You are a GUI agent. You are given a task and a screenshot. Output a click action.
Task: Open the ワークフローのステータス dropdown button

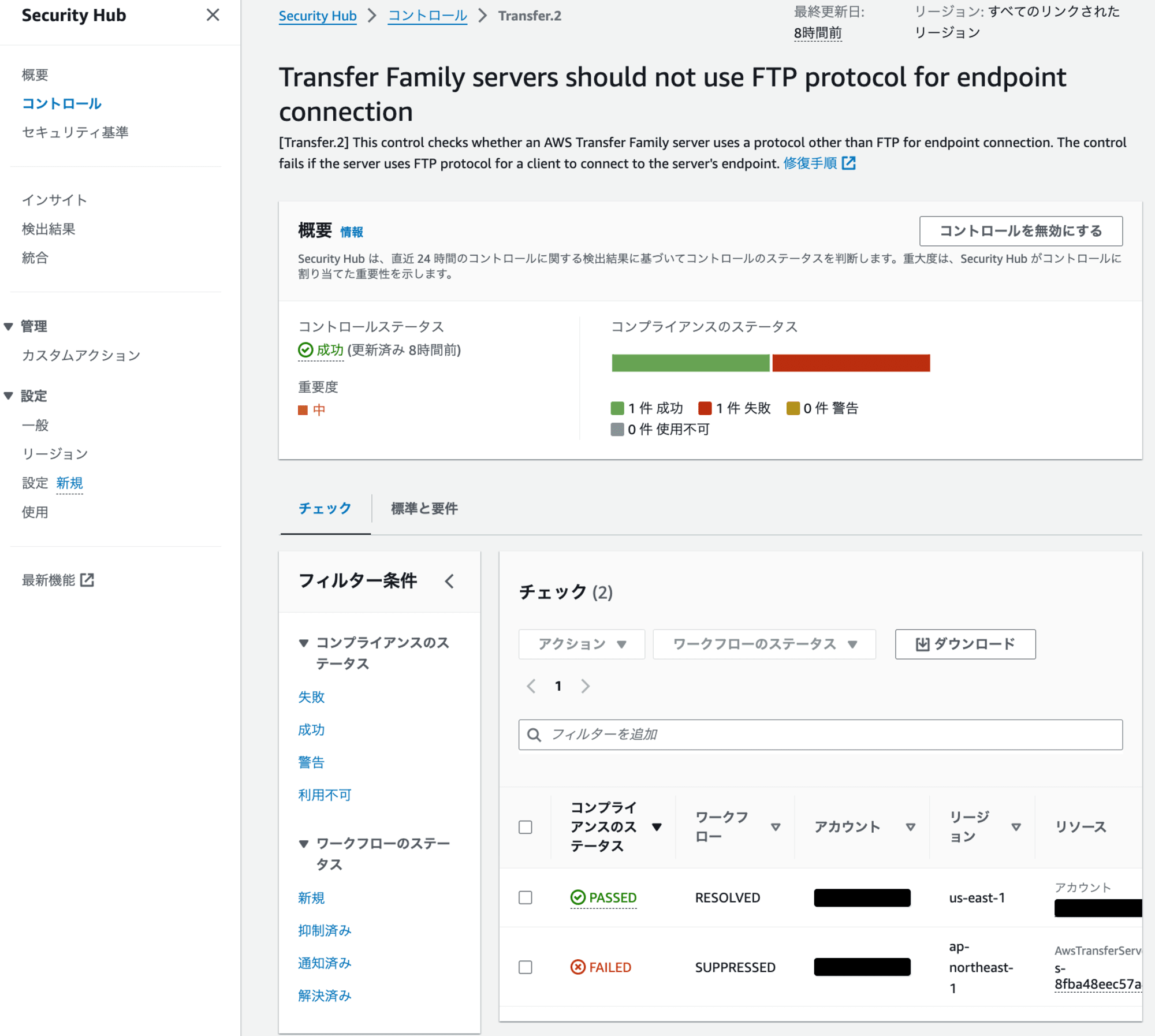click(x=764, y=644)
